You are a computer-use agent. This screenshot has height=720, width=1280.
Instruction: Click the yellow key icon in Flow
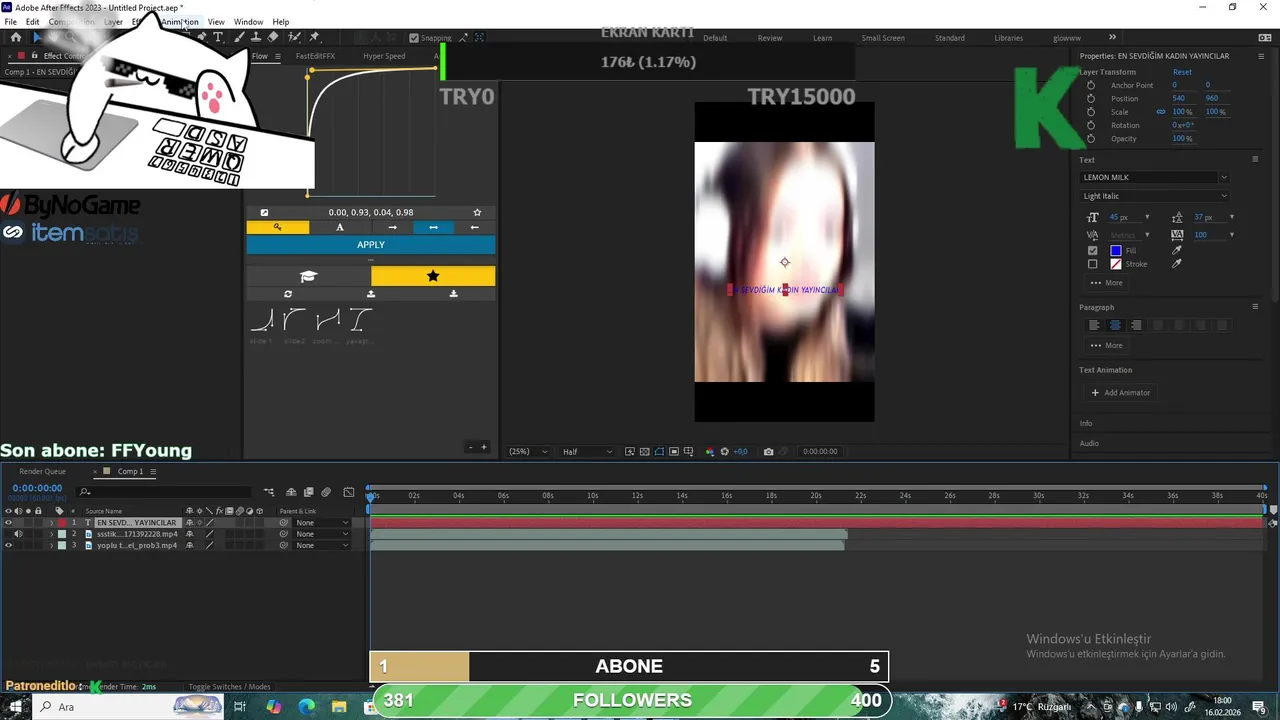point(278,227)
